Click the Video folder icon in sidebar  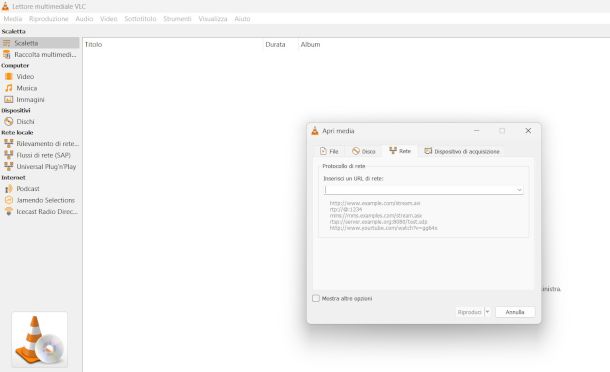9,77
